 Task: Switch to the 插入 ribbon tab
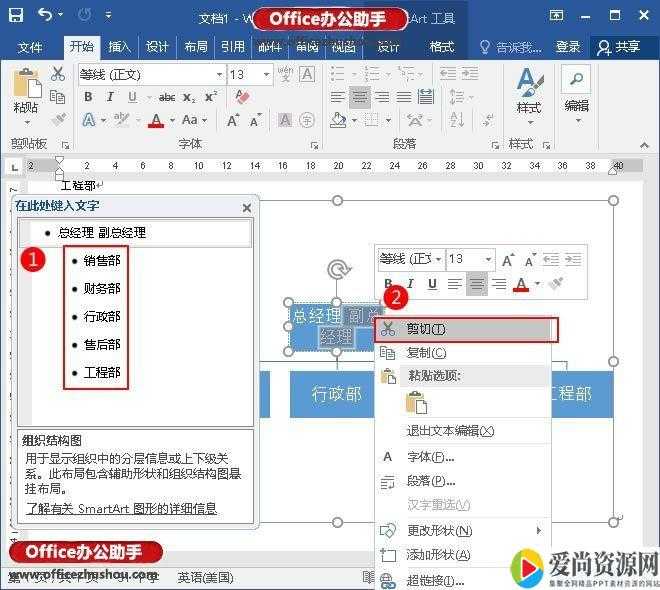pyautogui.click(x=119, y=47)
